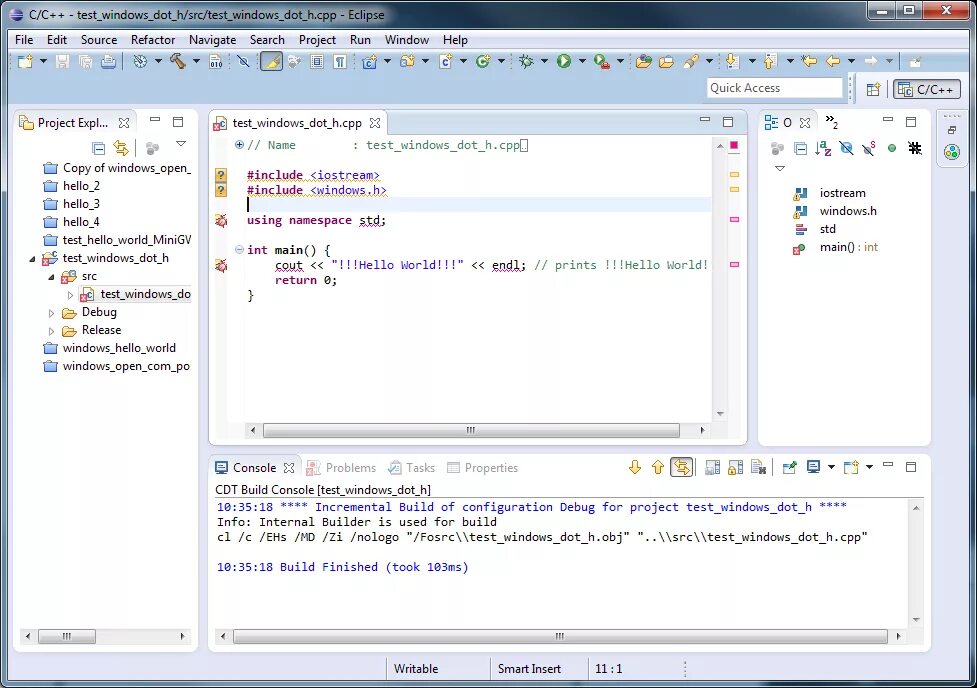Select the hello_3 project

point(81,204)
